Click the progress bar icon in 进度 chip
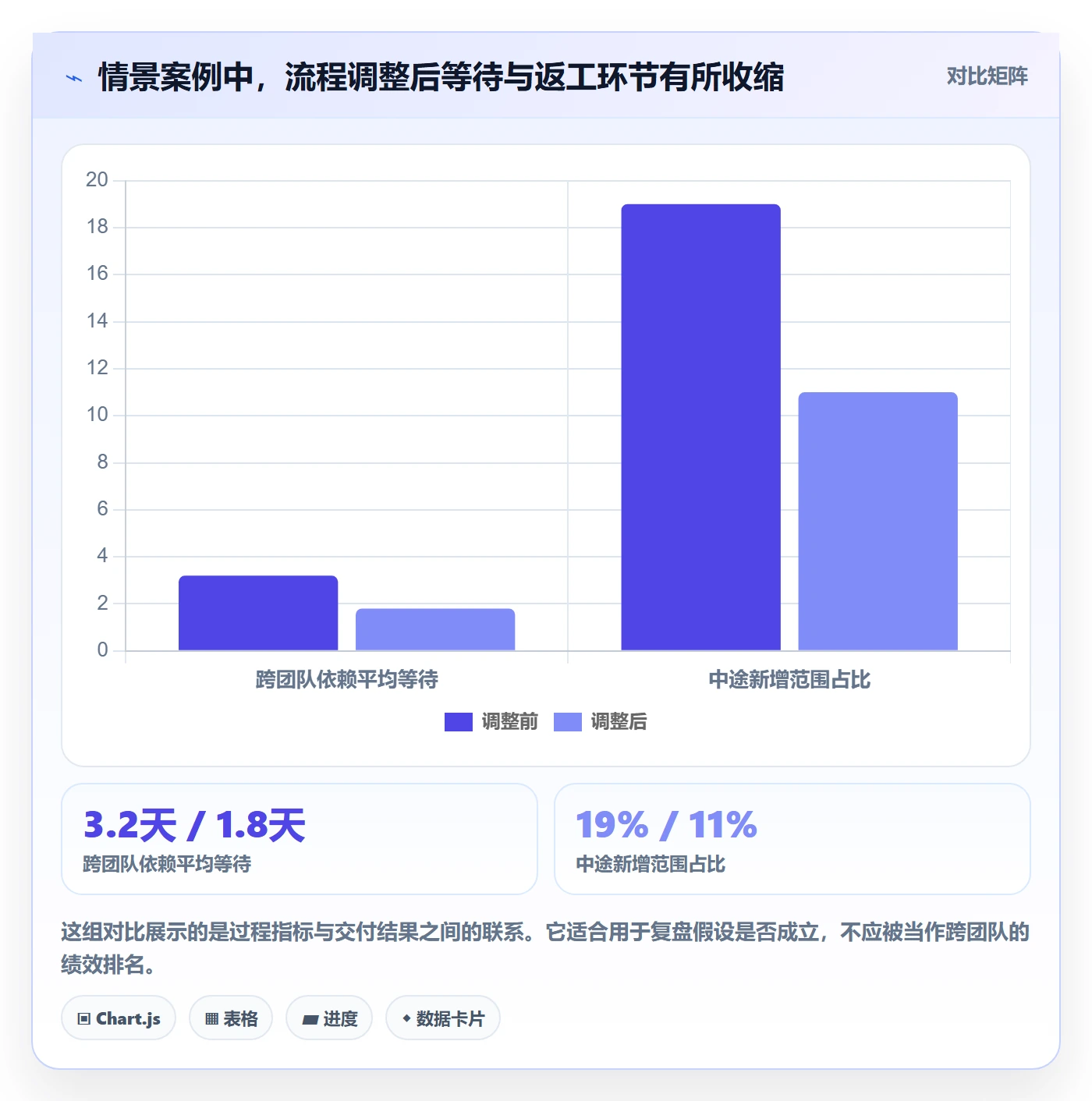This screenshot has height=1101, width=1092. (x=310, y=1019)
